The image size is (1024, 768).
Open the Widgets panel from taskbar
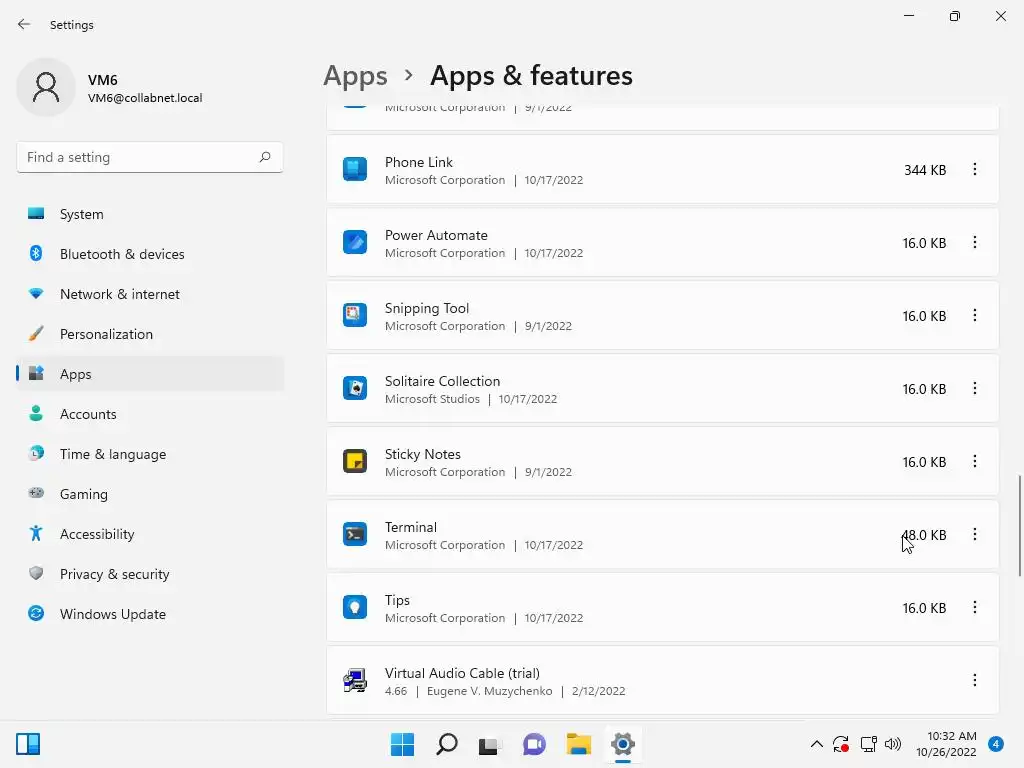click(28, 744)
